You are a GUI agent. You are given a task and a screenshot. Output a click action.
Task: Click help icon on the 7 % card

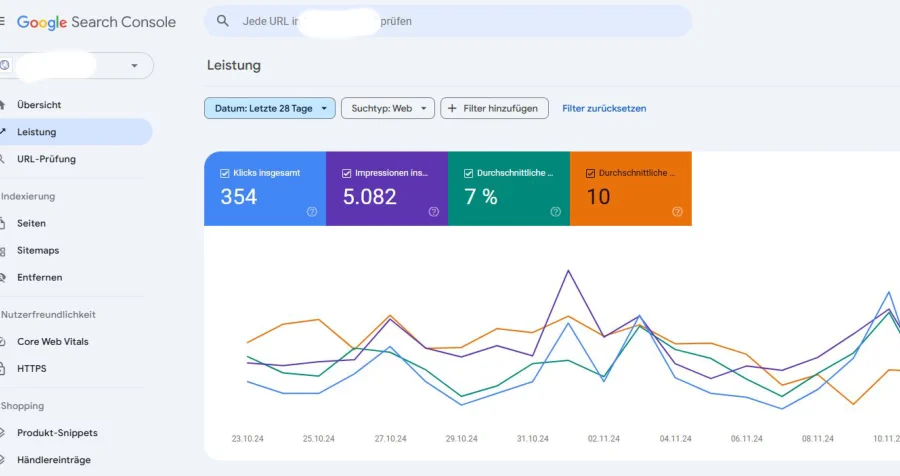[x=555, y=211]
